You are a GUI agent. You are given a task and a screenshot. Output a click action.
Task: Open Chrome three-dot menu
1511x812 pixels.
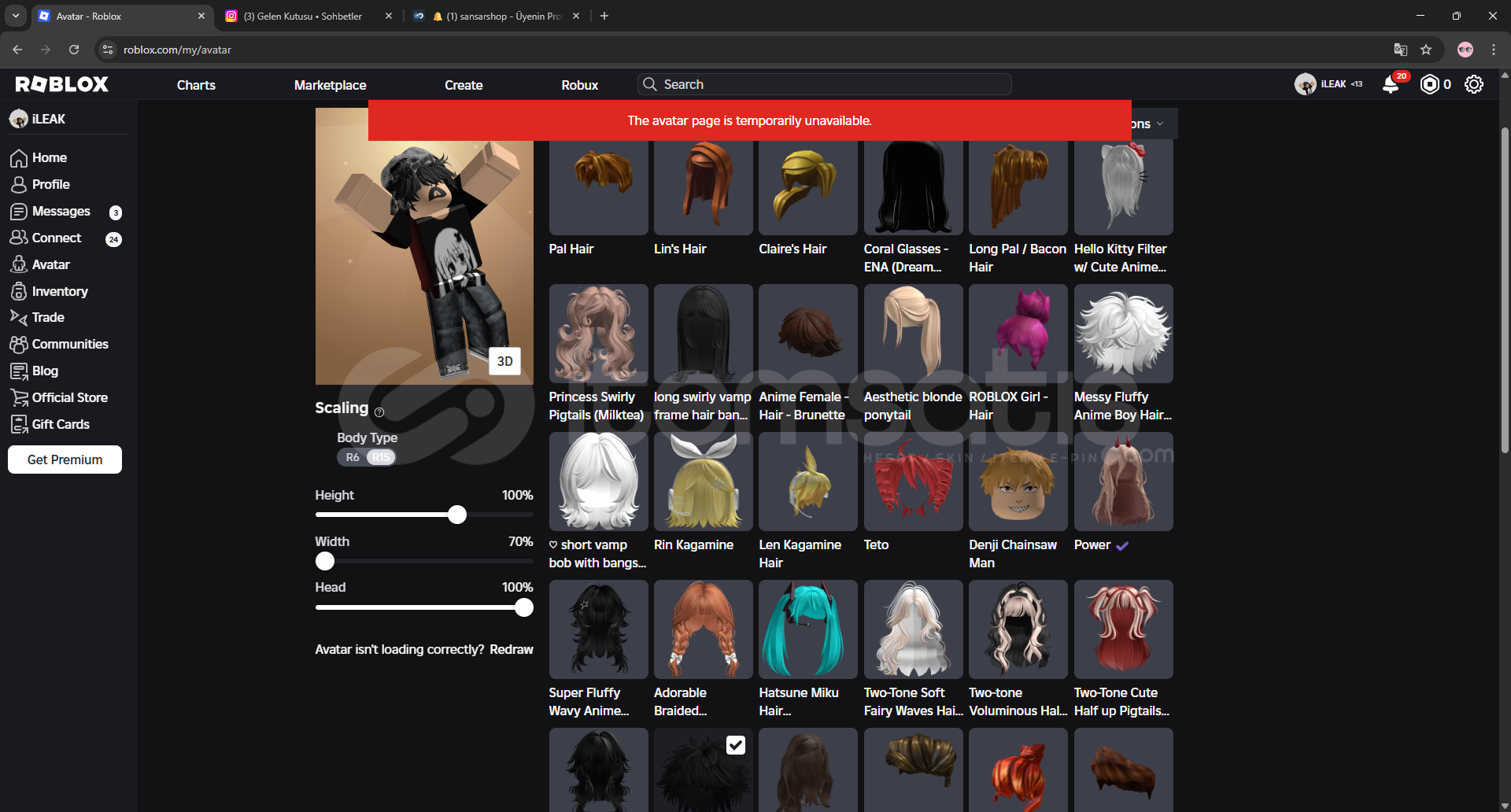[x=1494, y=50]
